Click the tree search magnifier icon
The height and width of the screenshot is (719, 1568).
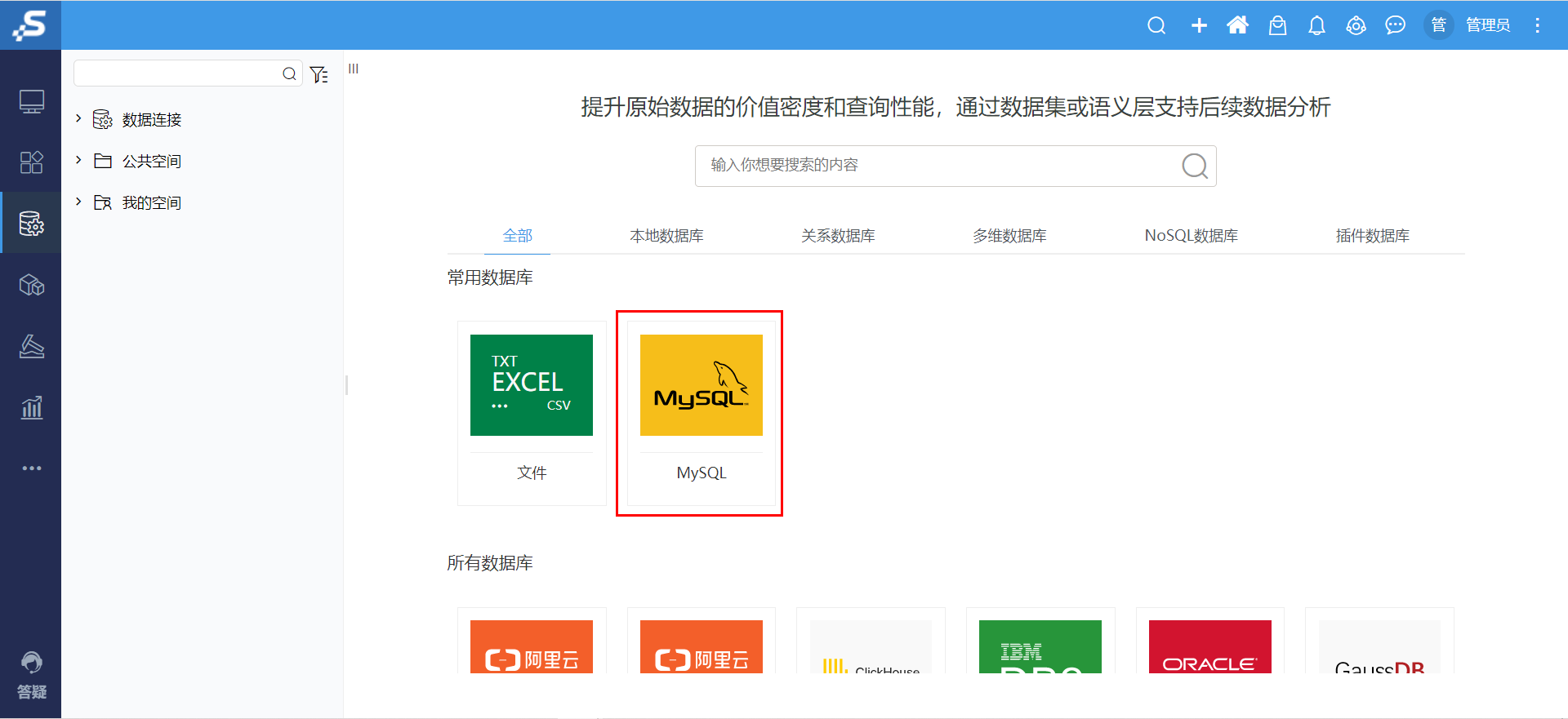(289, 73)
